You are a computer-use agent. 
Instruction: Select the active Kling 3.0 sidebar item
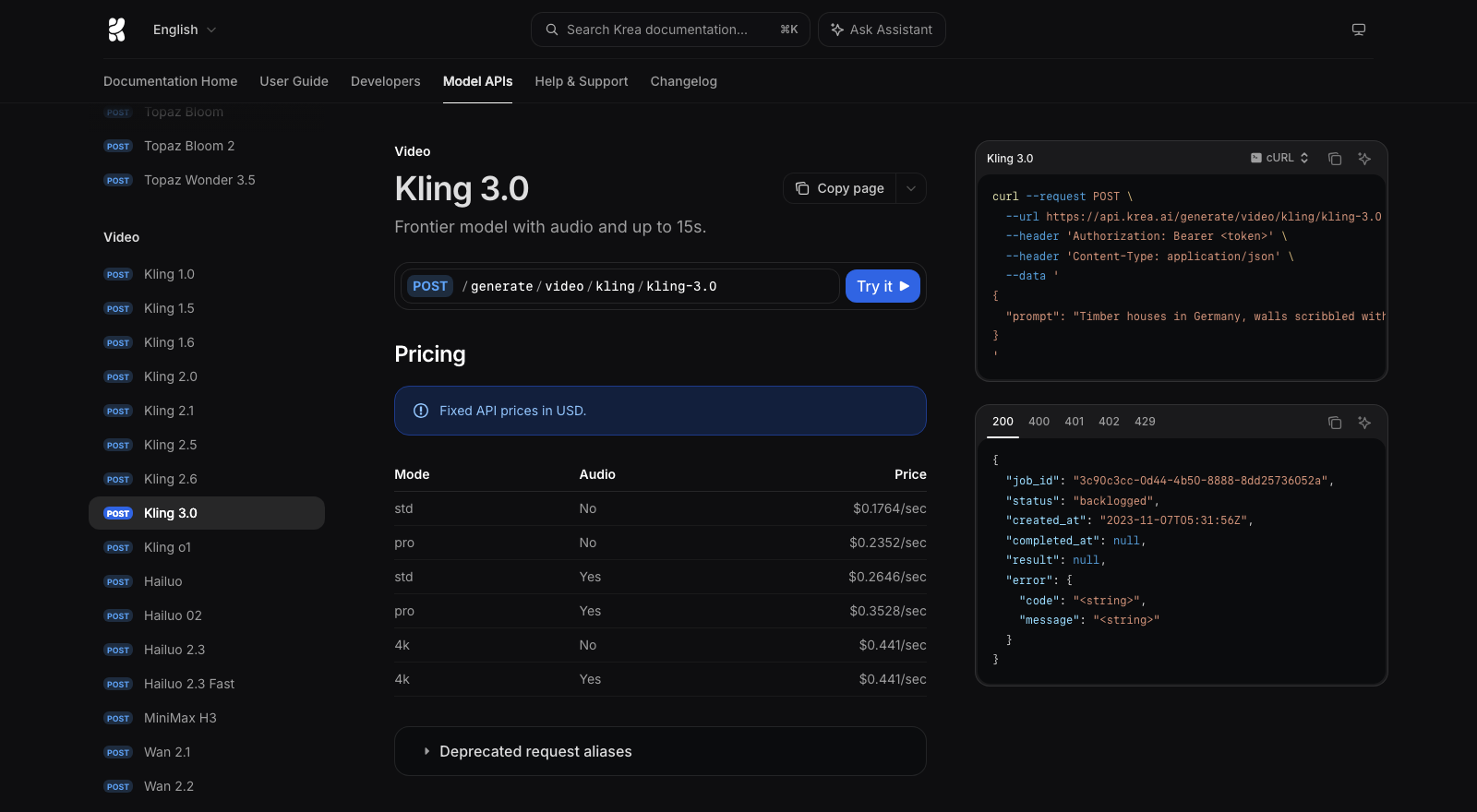click(x=207, y=513)
